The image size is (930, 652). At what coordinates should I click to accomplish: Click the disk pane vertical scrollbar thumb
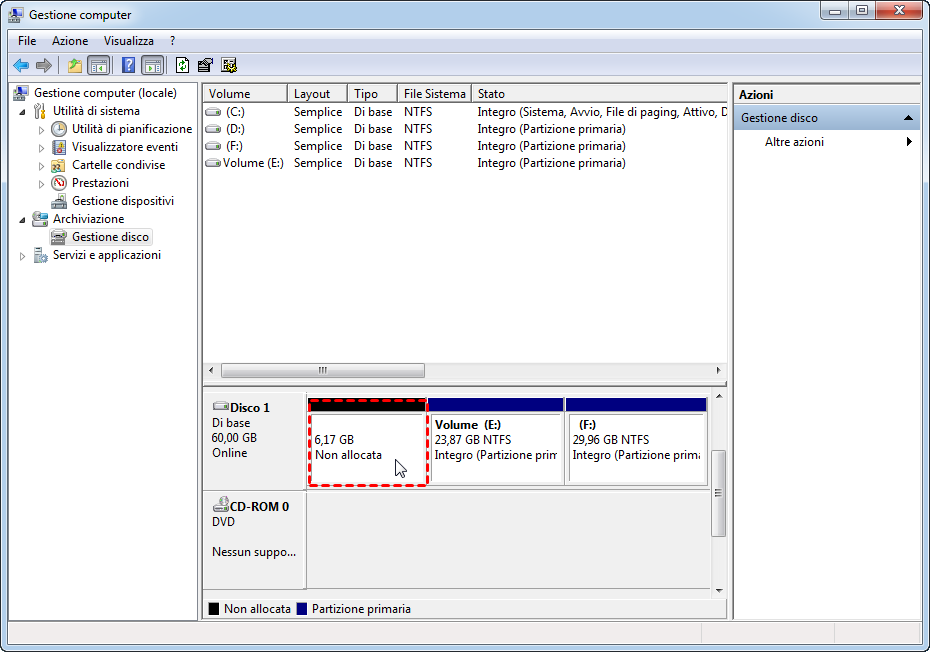(718, 493)
